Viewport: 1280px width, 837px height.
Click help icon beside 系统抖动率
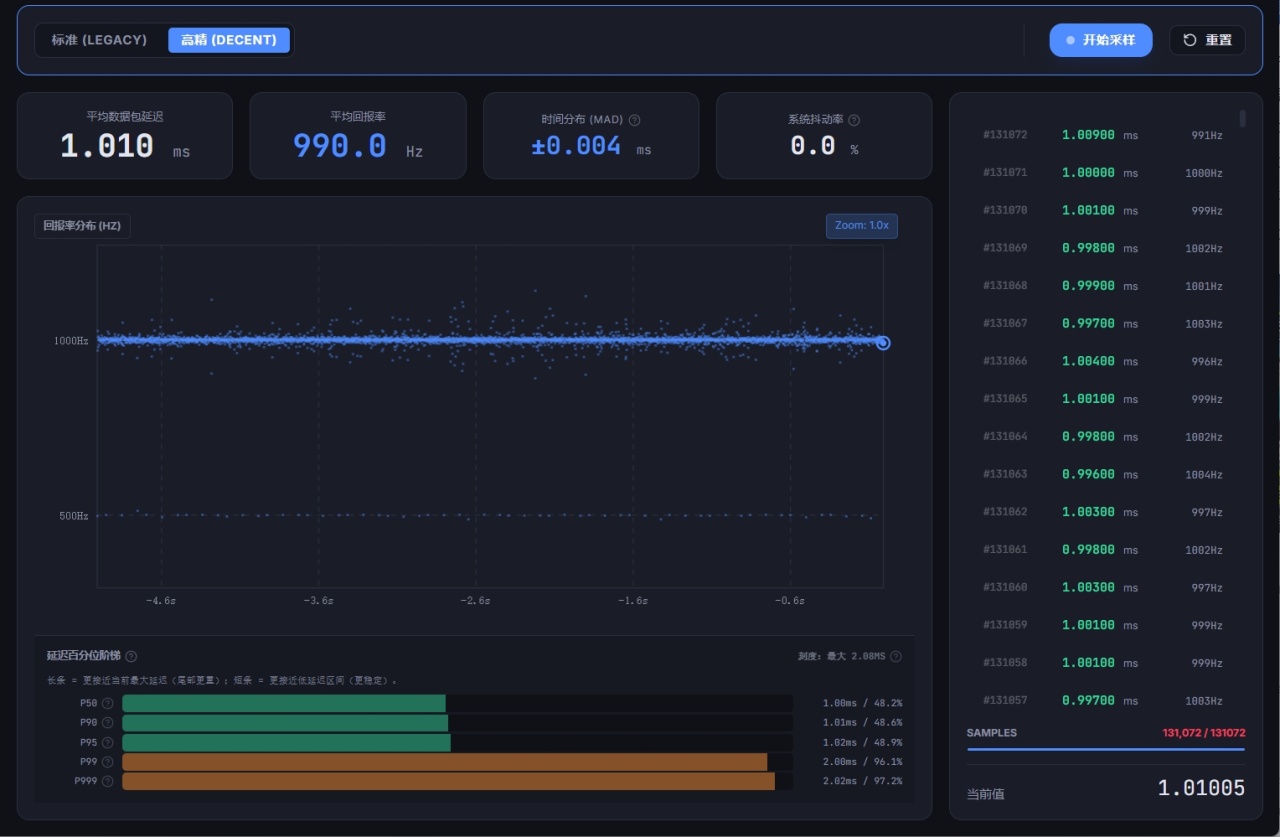tap(854, 120)
